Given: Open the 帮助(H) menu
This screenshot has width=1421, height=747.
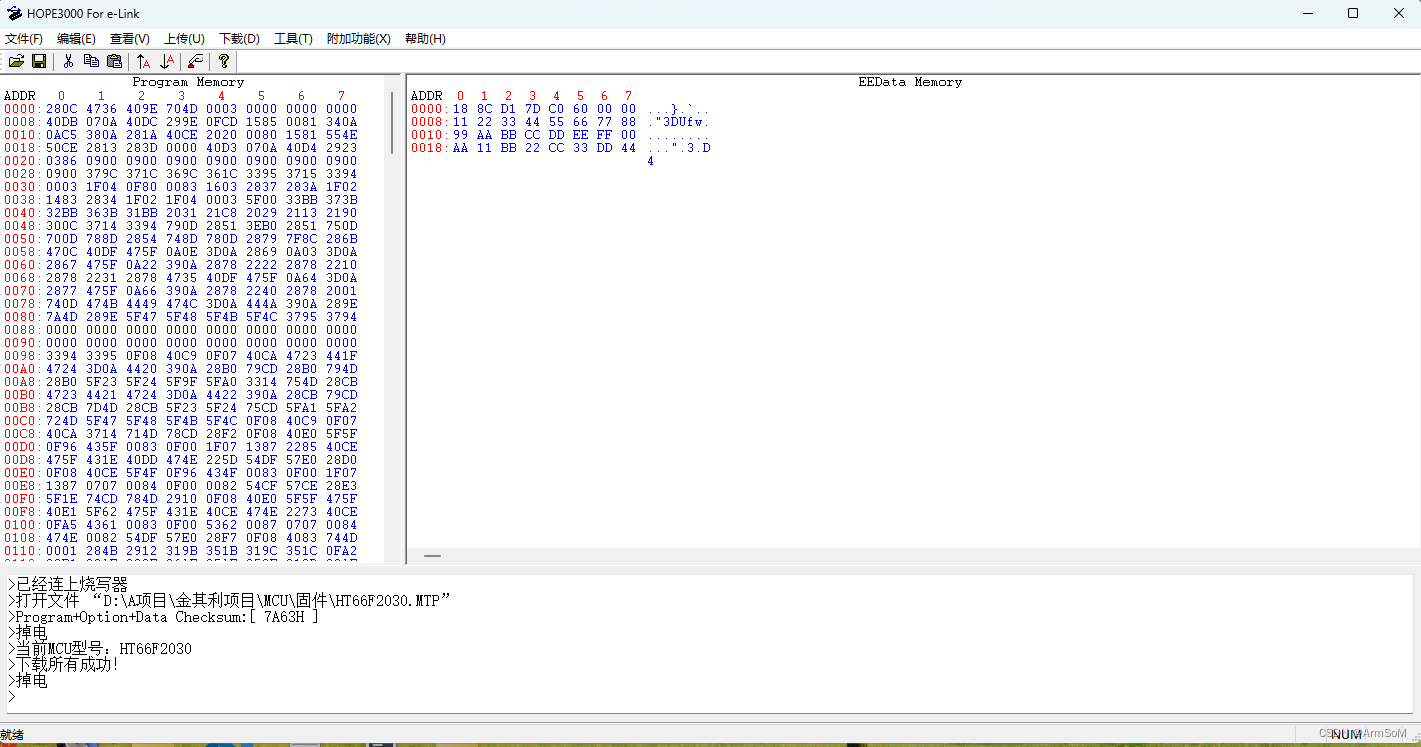Looking at the screenshot, I should click(x=425, y=39).
